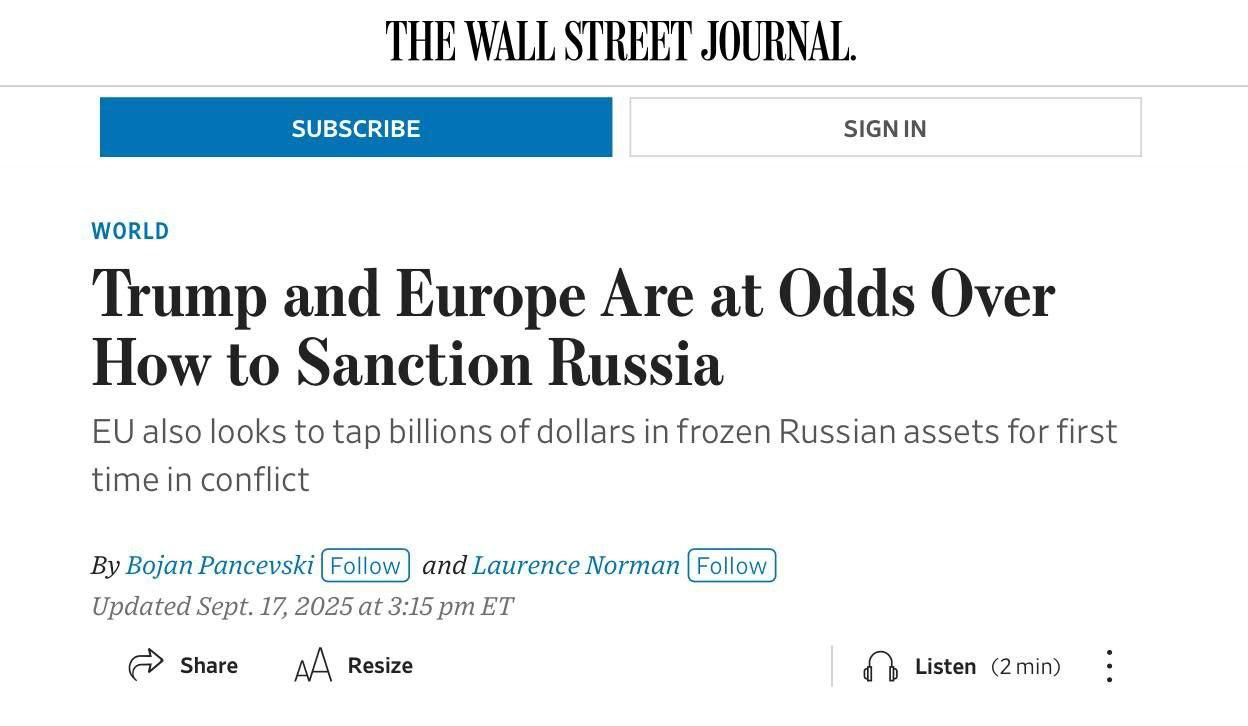Click the headphones Listen icon
Image resolution: width=1248 pixels, height=726 pixels.
coord(880,666)
